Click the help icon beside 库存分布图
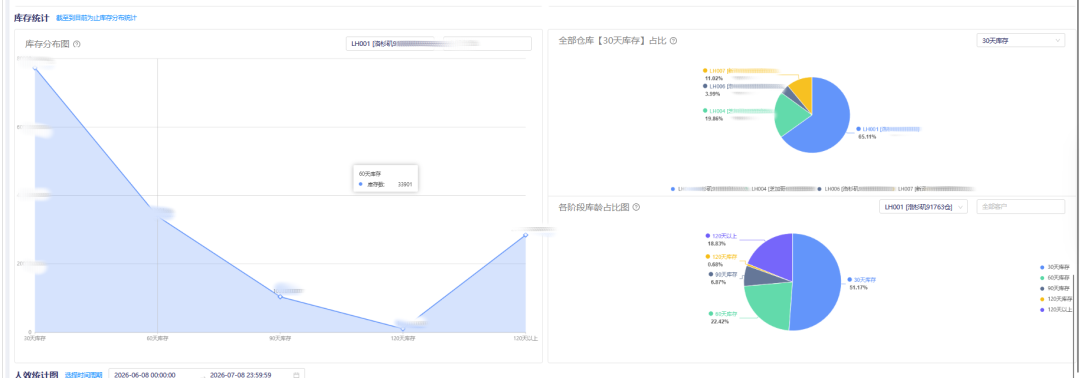The image size is (1080, 378). (x=77, y=44)
